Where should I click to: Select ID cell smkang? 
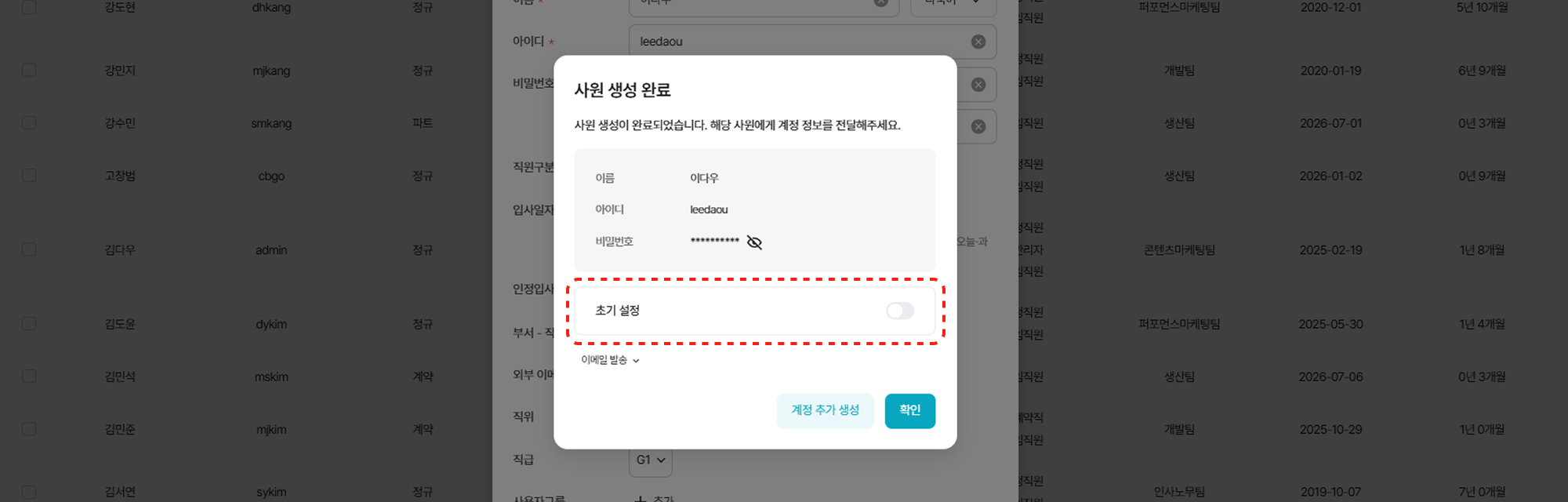(271, 123)
